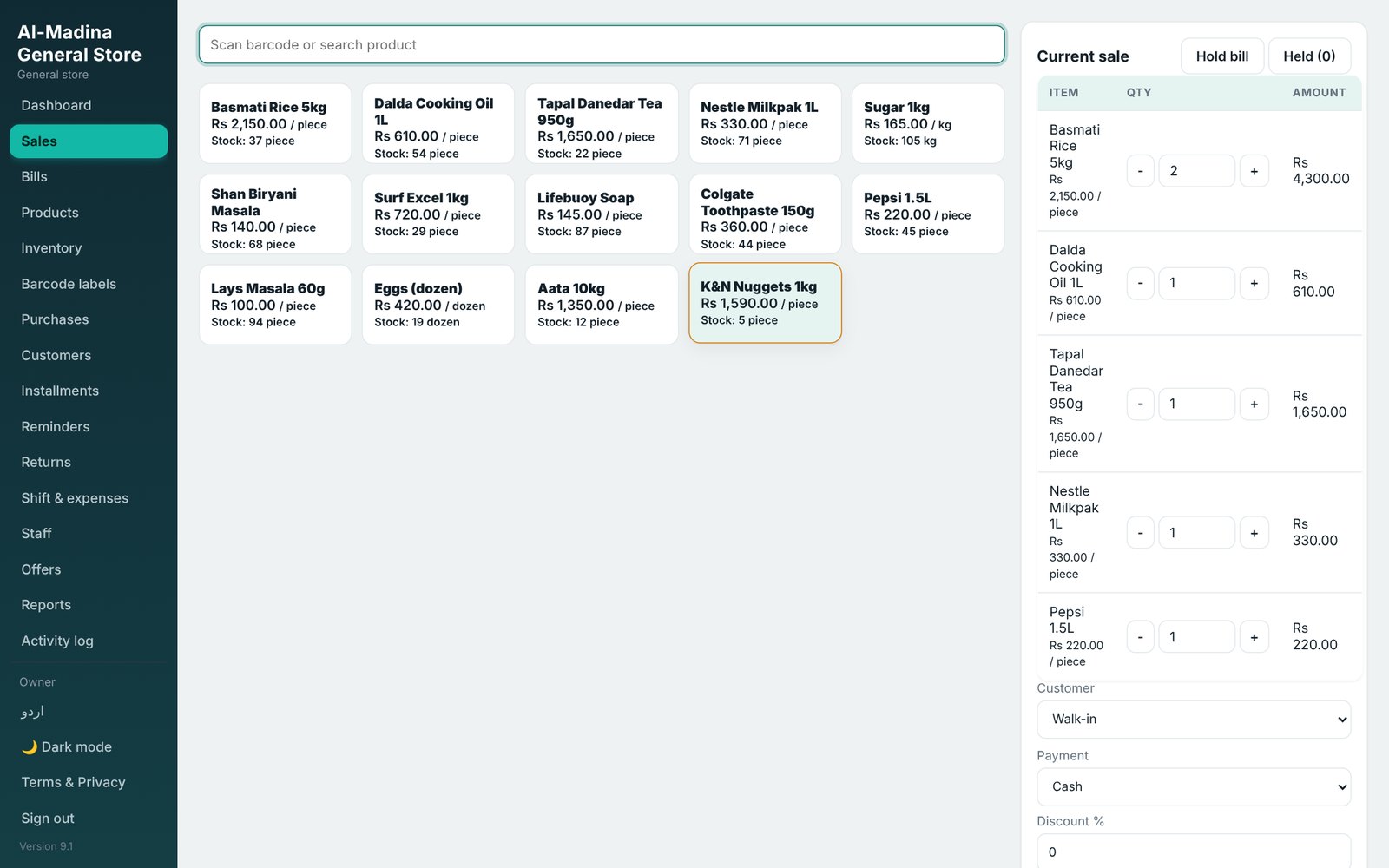View the Activity log

click(x=89, y=641)
